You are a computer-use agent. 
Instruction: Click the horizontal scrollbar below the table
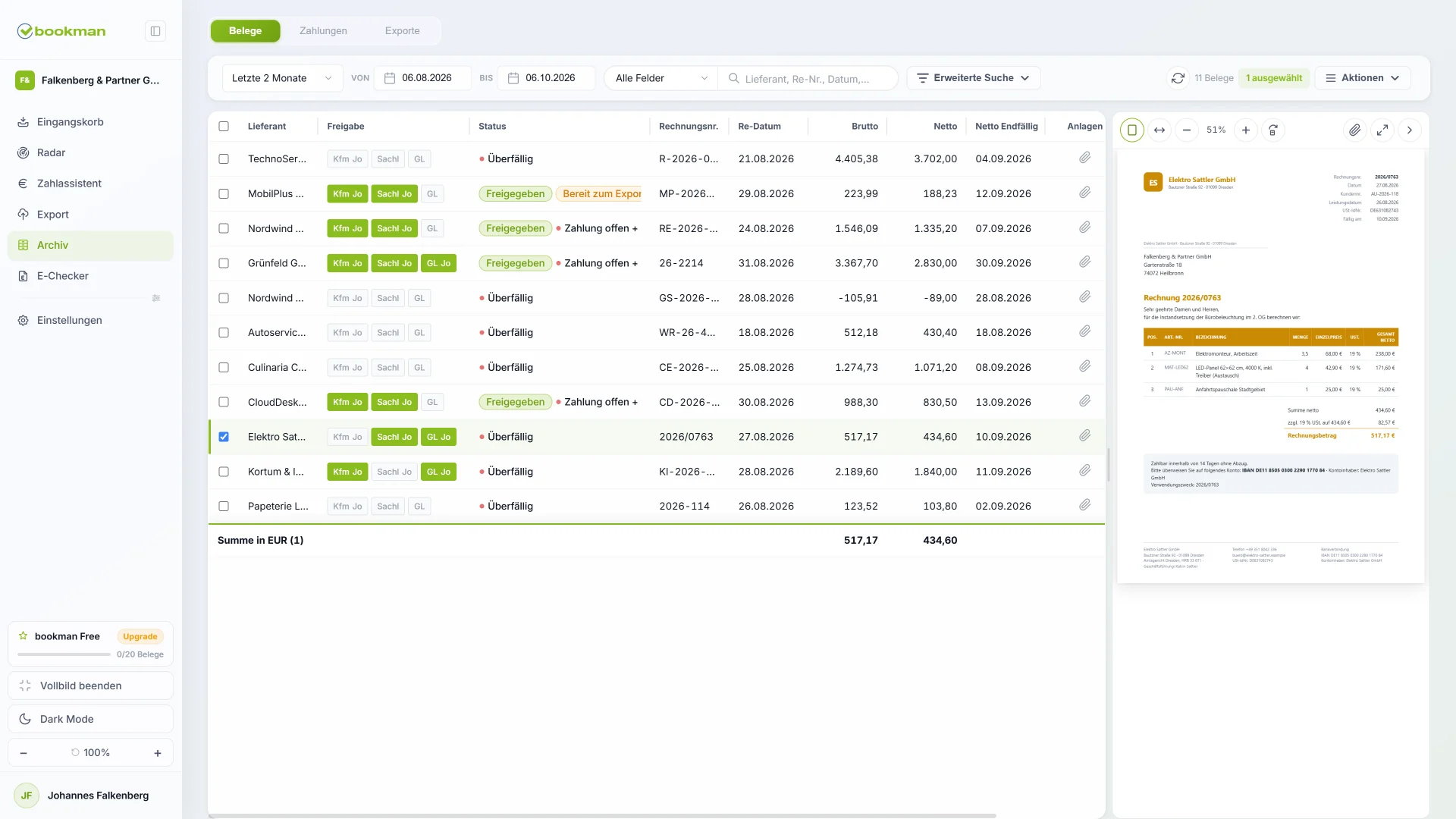pos(602,816)
